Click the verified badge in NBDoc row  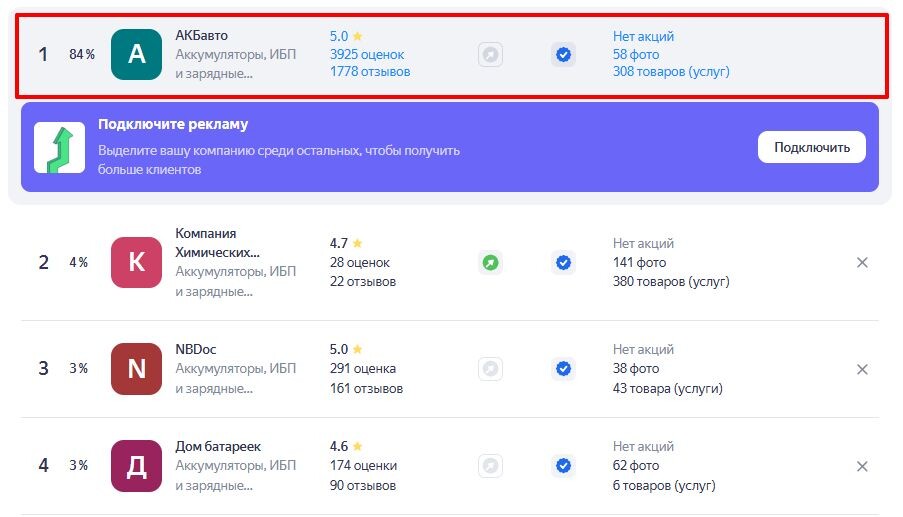point(563,368)
